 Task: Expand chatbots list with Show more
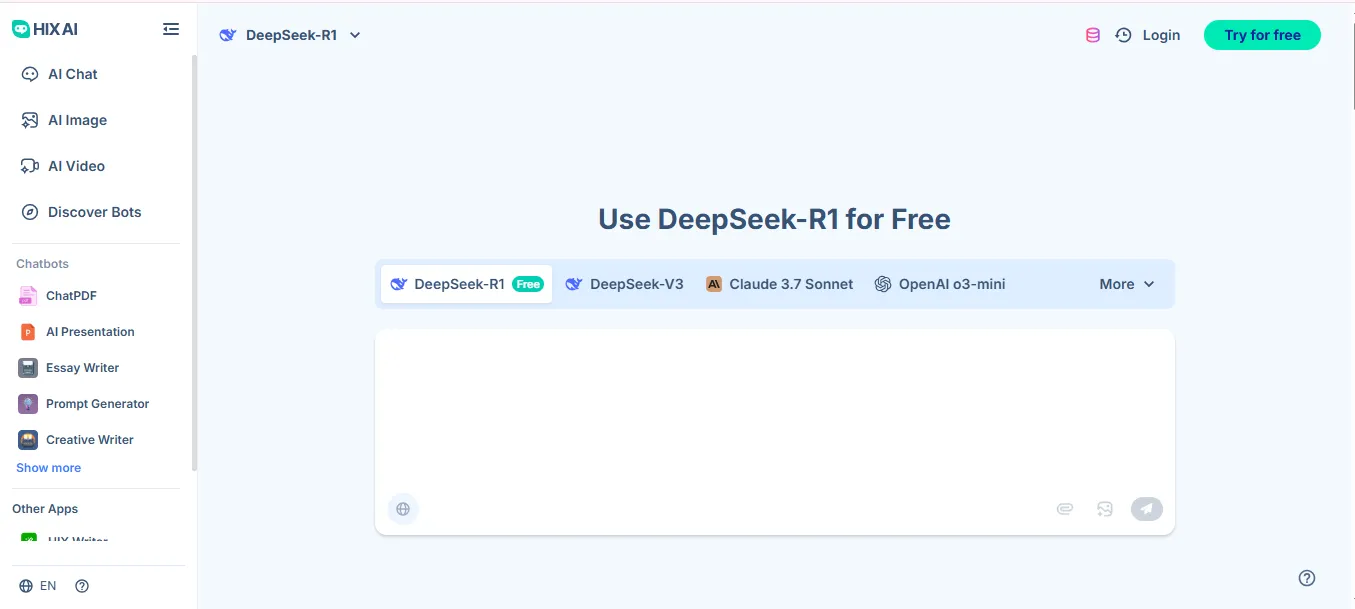tap(48, 468)
